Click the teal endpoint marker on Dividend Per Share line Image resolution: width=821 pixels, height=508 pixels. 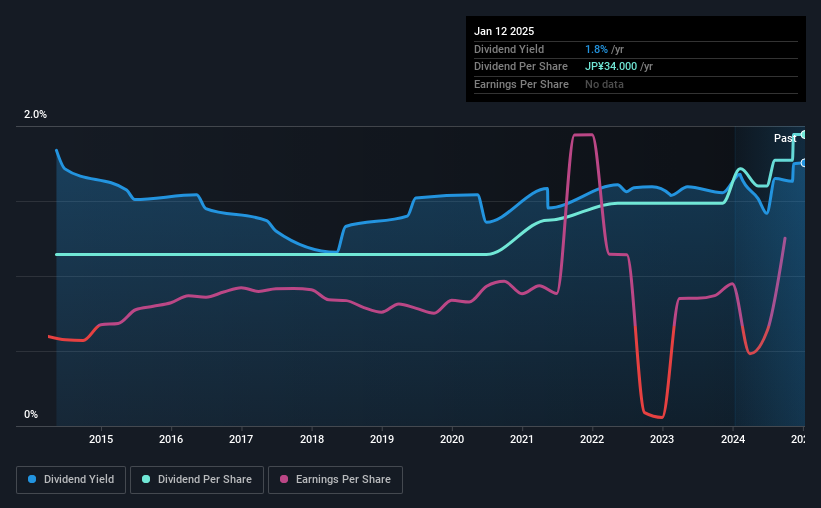[803, 135]
